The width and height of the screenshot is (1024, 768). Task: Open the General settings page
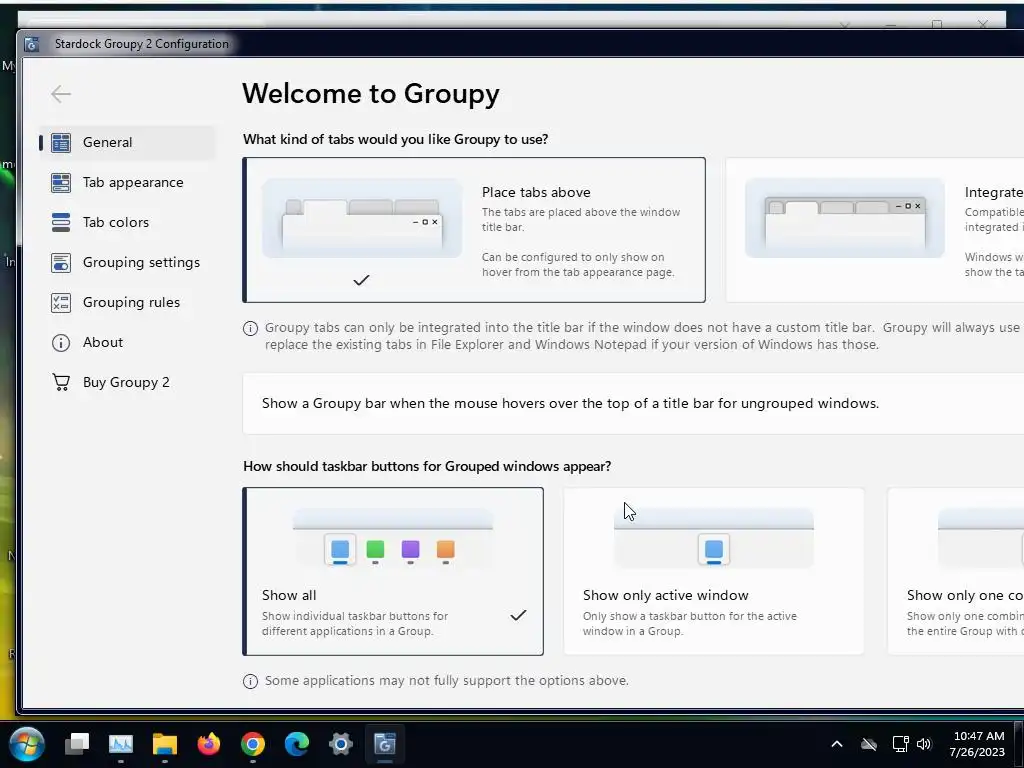click(127, 142)
